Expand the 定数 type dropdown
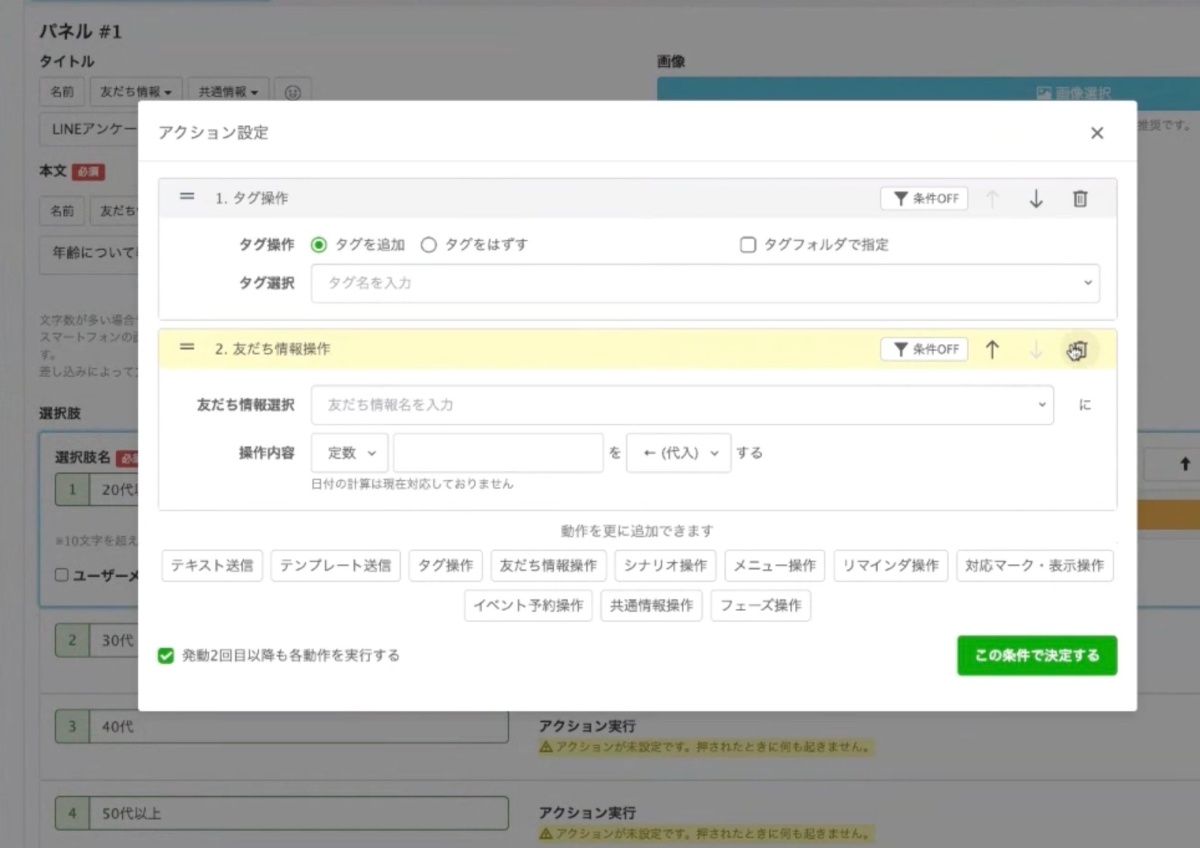 tap(350, 453)
